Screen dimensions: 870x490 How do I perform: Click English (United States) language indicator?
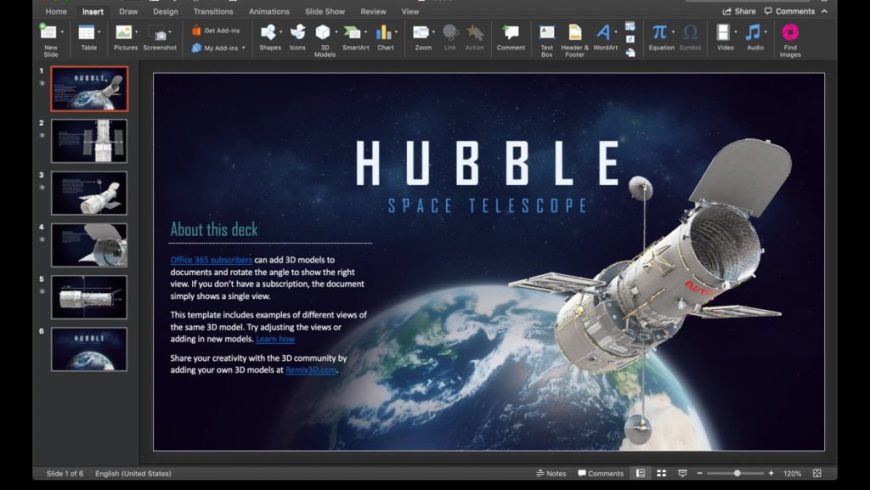pyautogui.click(x=133, y=473)
